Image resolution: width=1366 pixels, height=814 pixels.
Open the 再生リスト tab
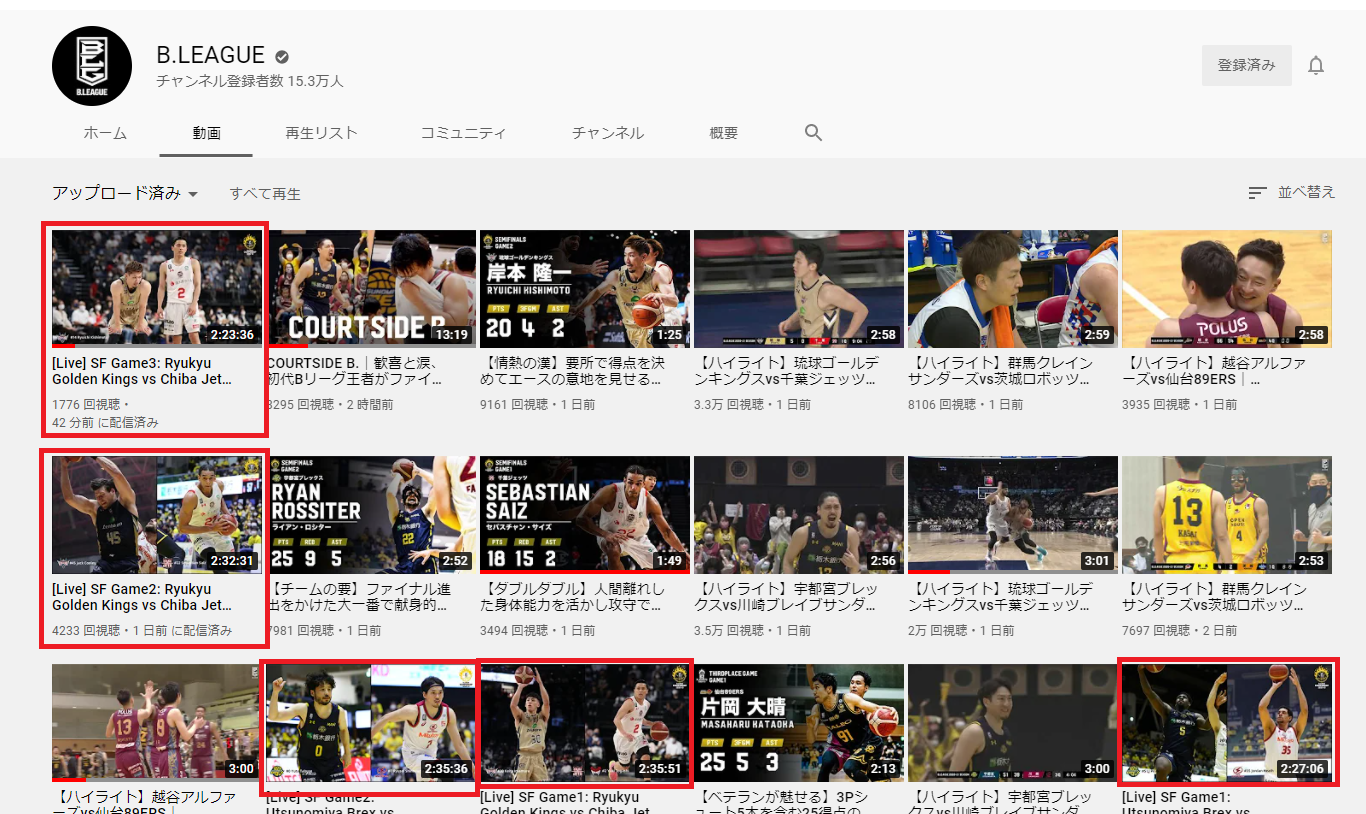321,133
